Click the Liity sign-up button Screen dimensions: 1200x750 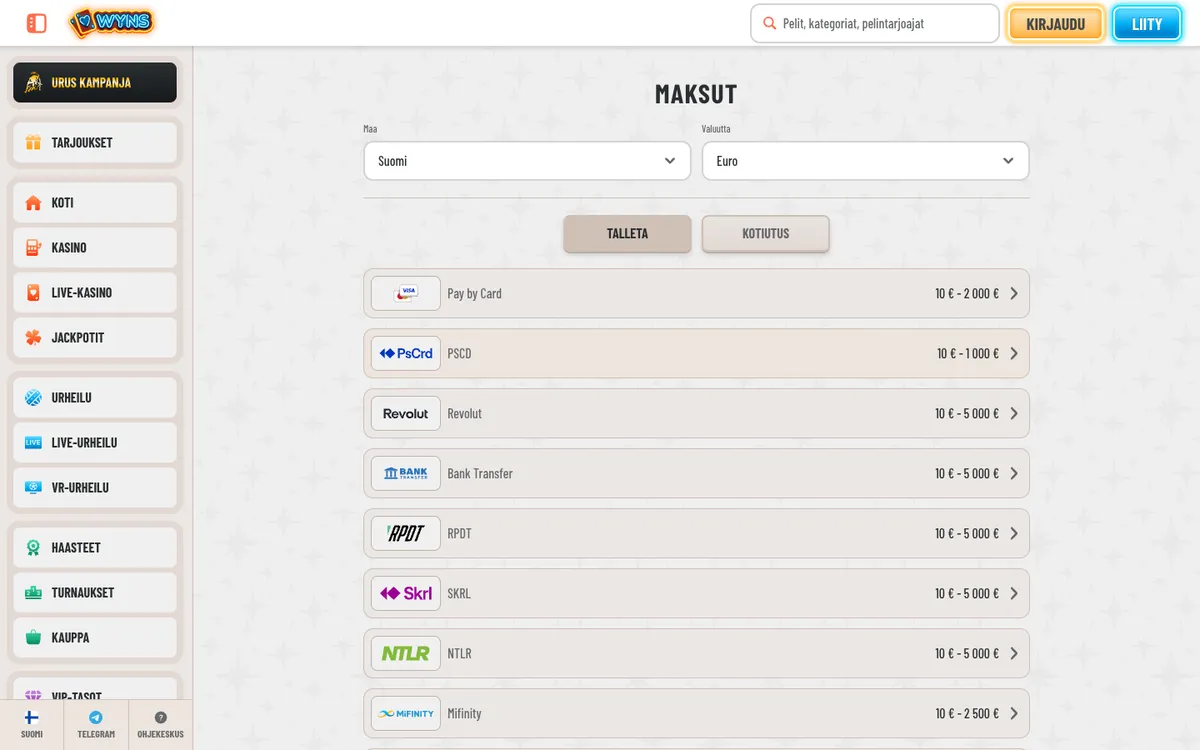pyautogui.click(x=1147, y=24)
